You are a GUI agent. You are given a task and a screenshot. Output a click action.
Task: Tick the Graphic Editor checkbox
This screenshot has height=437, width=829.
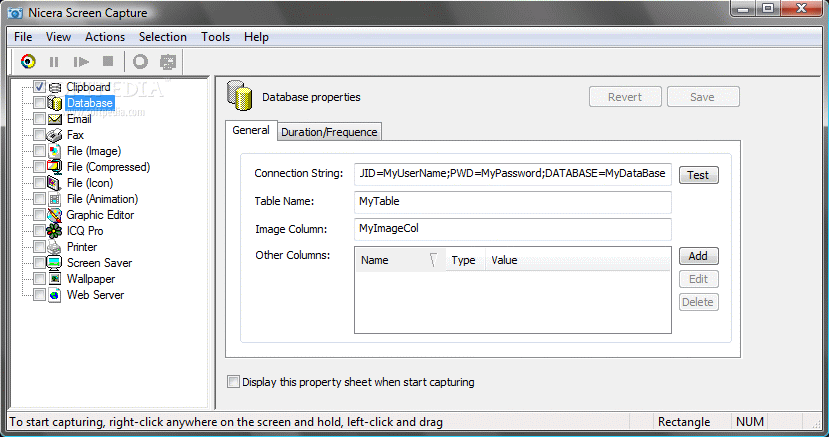[40, 215]
